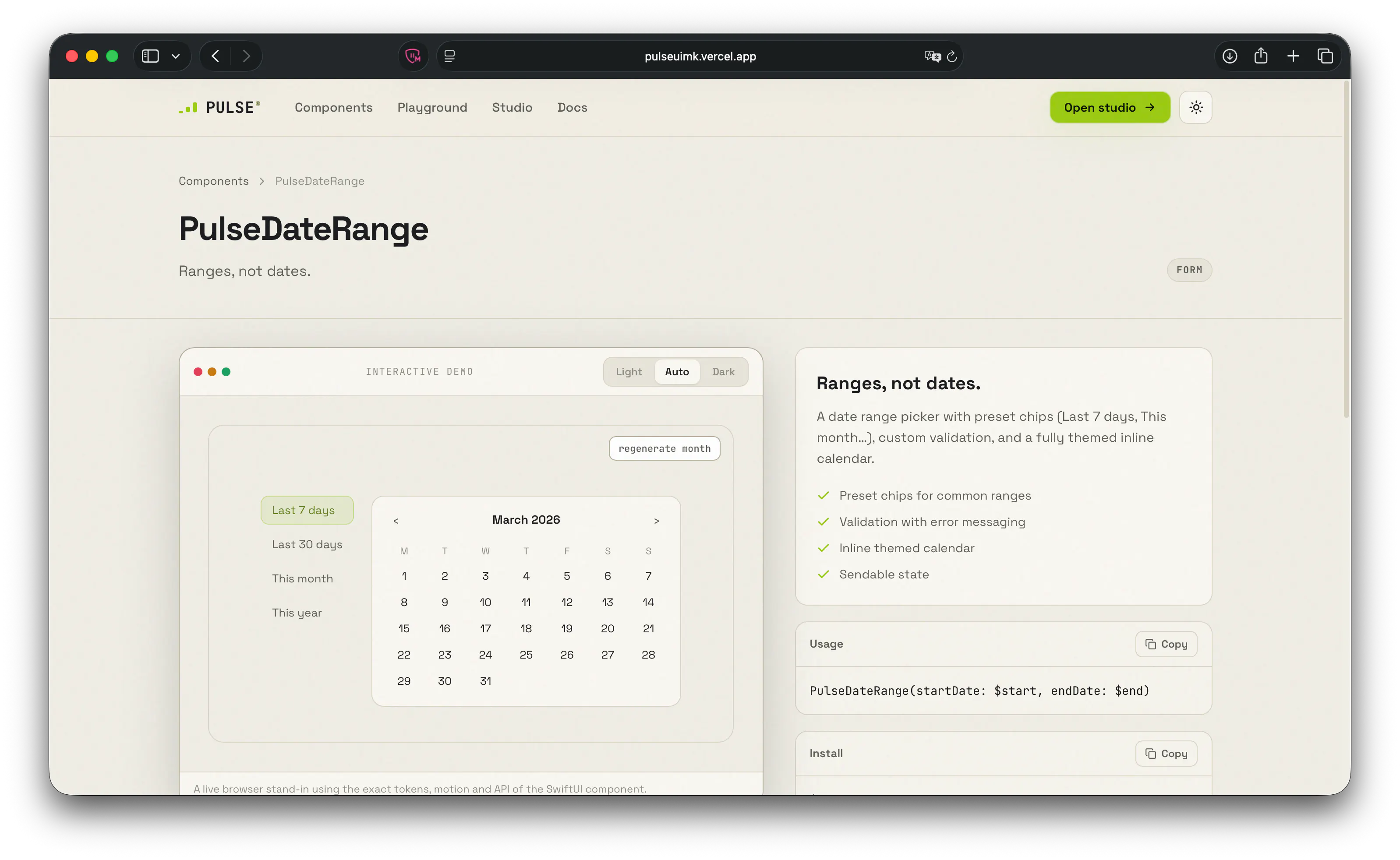This screenshot has height=860, width=1400.
Task: Pick March 28 in the calendar
Action: pos(648,655)
